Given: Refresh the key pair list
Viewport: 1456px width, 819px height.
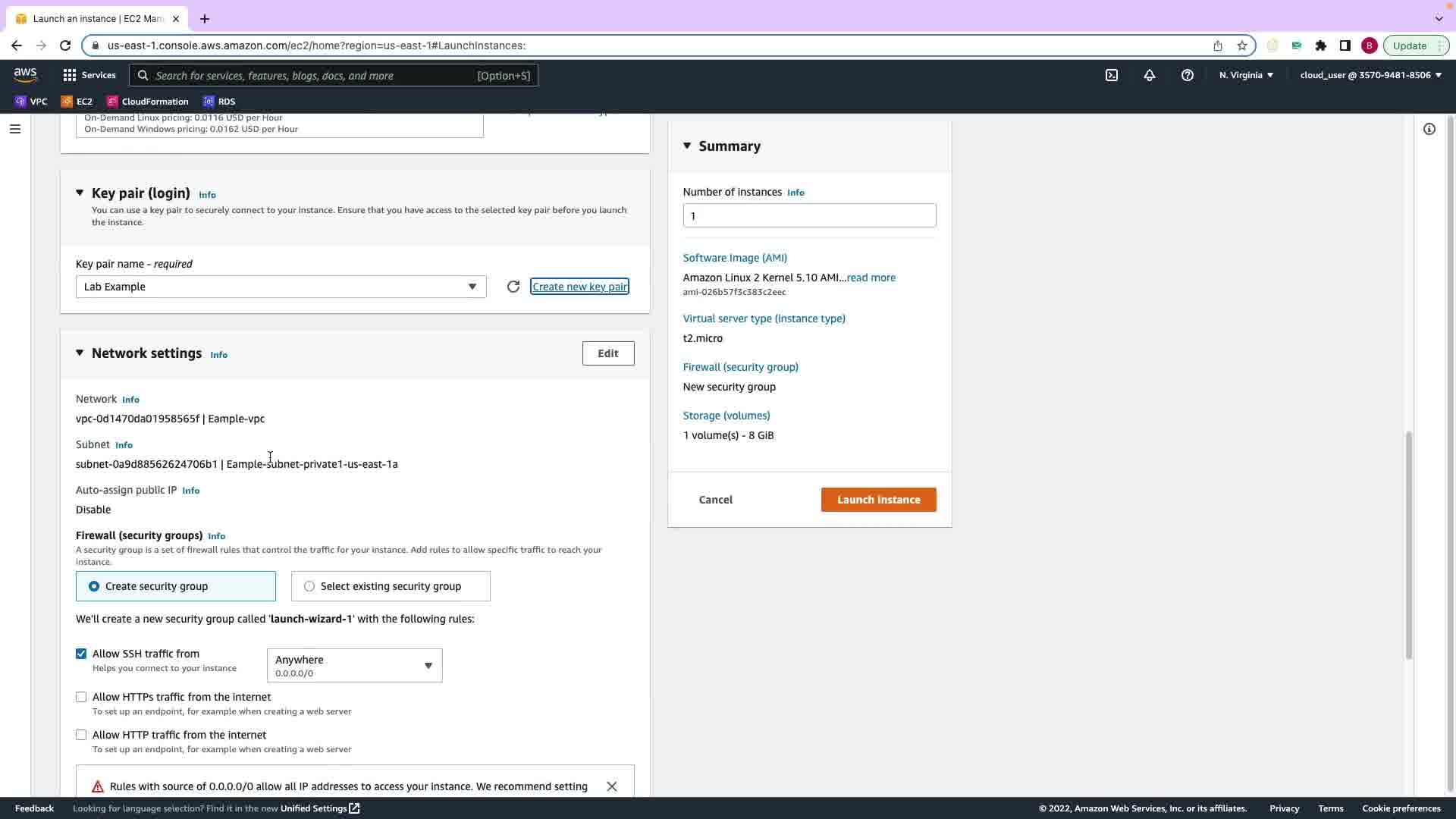Looking at the screenshot, I should coord(513,287).
